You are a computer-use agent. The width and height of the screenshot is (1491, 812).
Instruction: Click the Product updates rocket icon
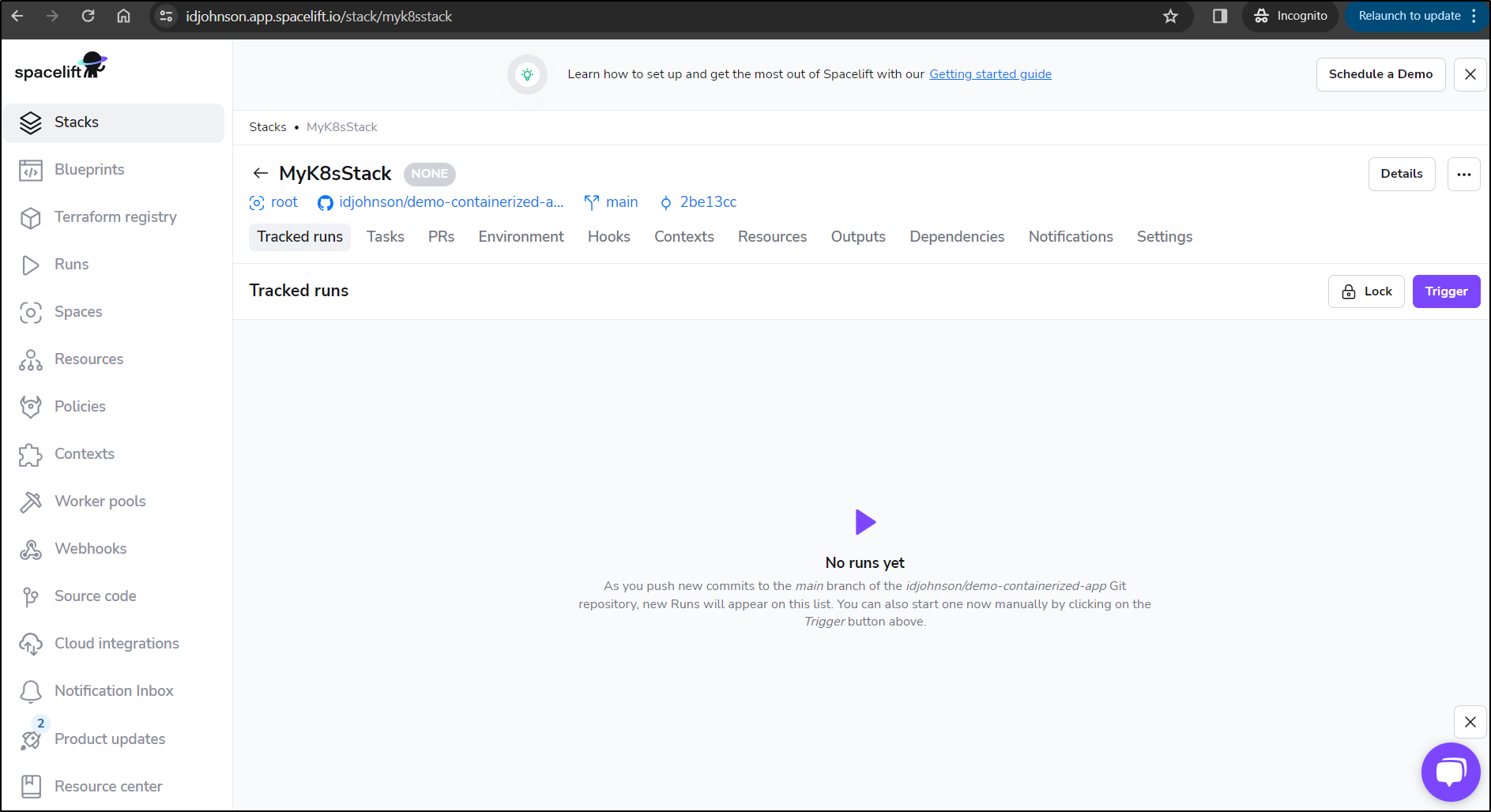[x=31, y=739]
